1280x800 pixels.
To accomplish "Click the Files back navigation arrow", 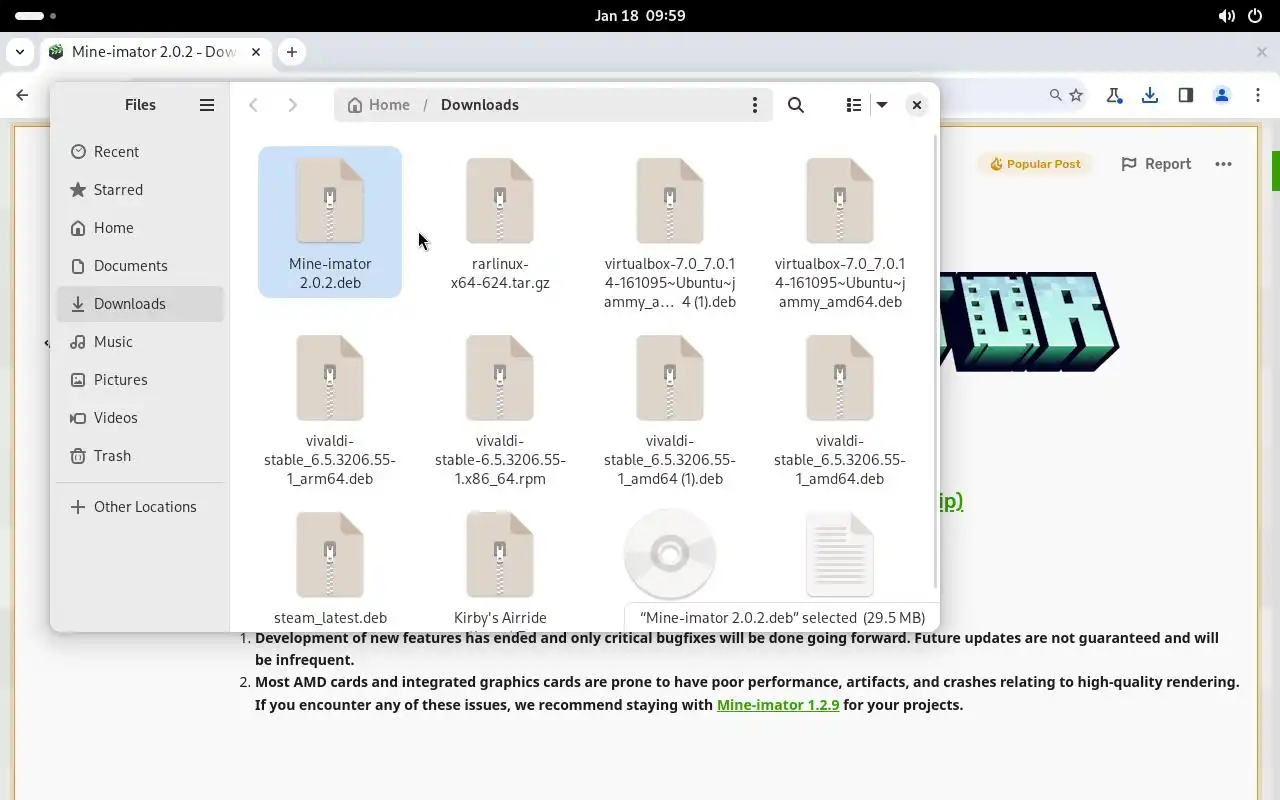I will click(x=253, y=105).
